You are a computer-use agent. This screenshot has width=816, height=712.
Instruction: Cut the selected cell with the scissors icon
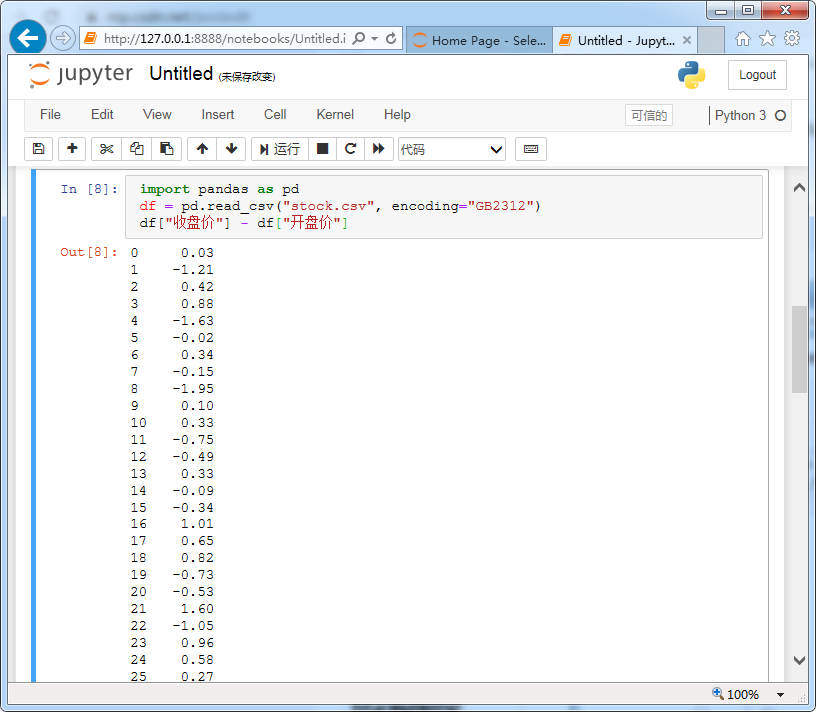coord(106,149)
